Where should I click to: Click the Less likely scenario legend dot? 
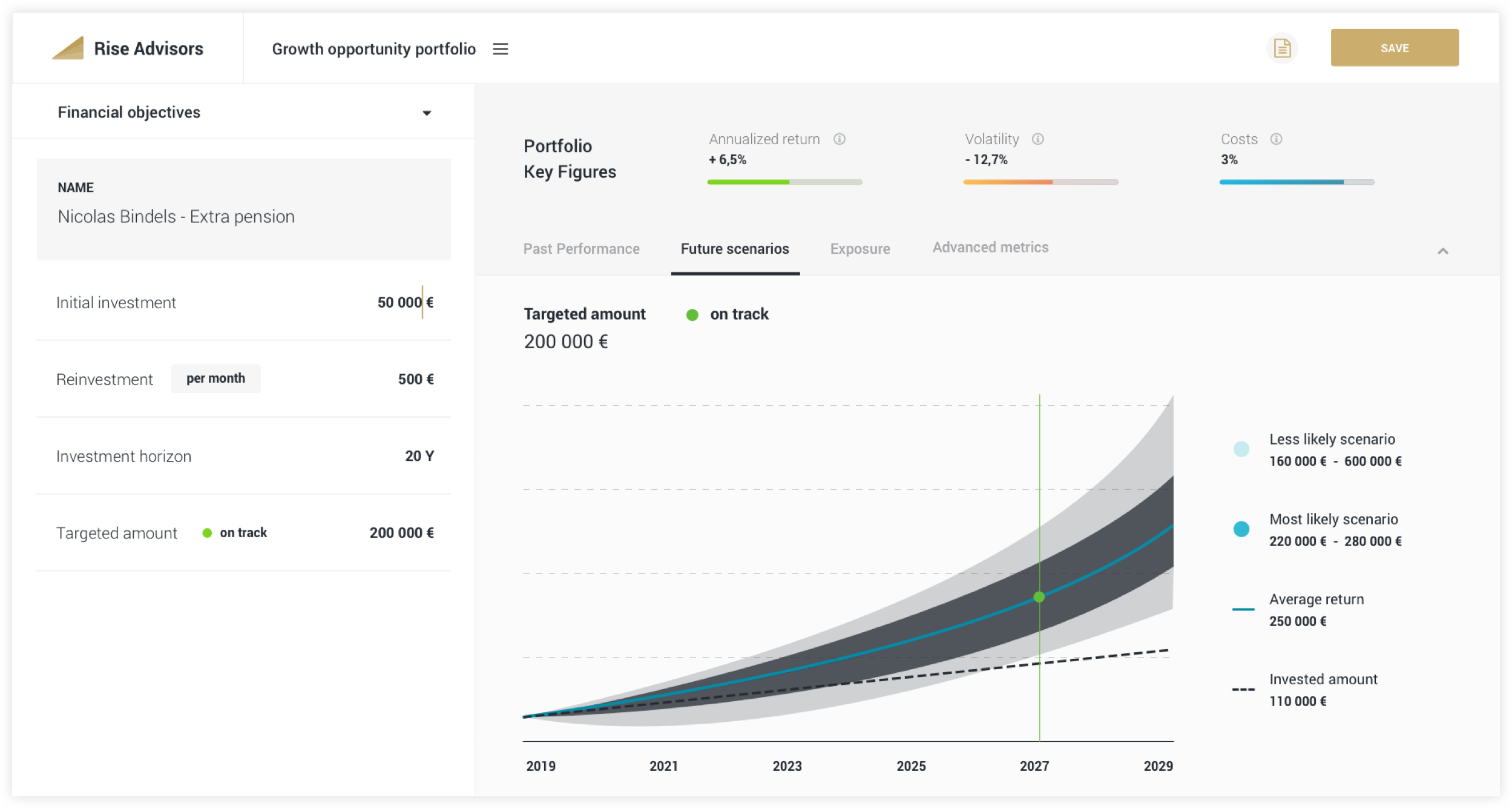coord(1241,449)
